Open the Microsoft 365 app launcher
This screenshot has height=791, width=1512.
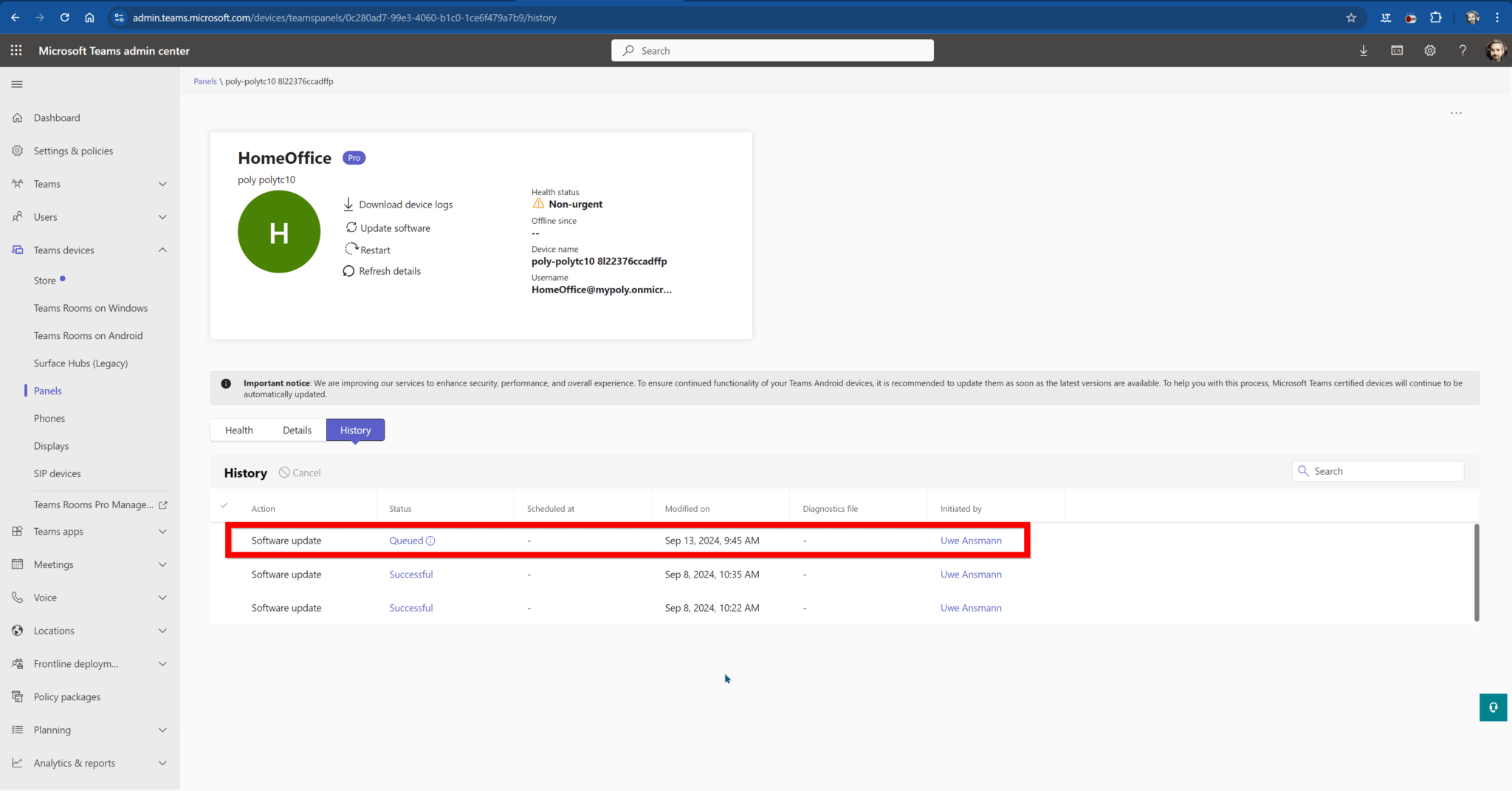[16, 50]
